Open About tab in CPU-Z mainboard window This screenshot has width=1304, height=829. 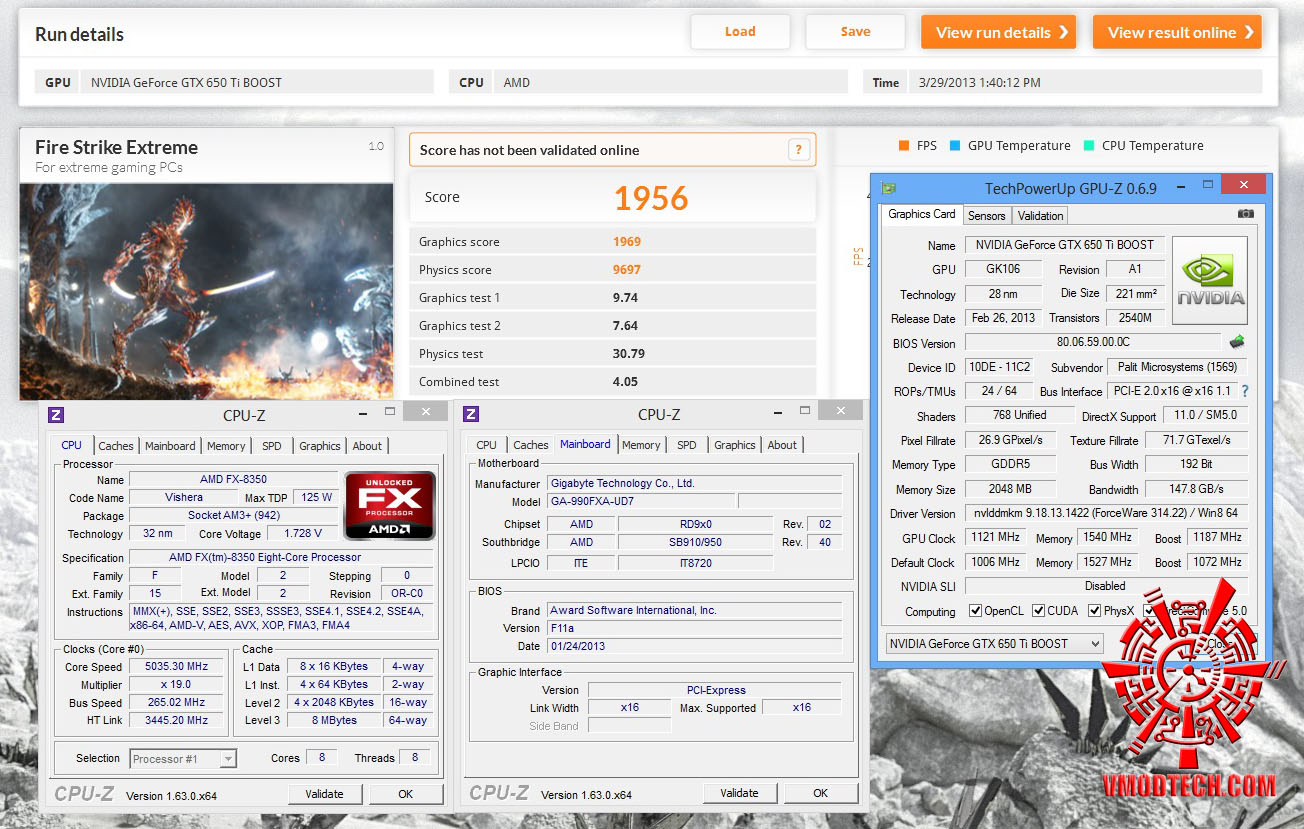[x=782, y=445]
